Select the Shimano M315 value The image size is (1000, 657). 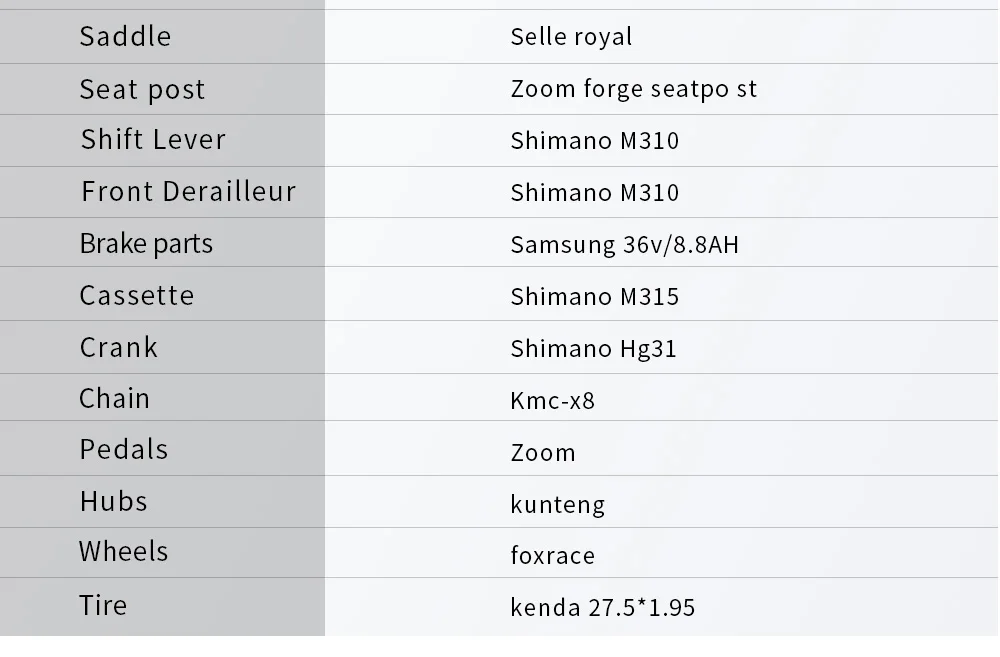tap(594, 297)
